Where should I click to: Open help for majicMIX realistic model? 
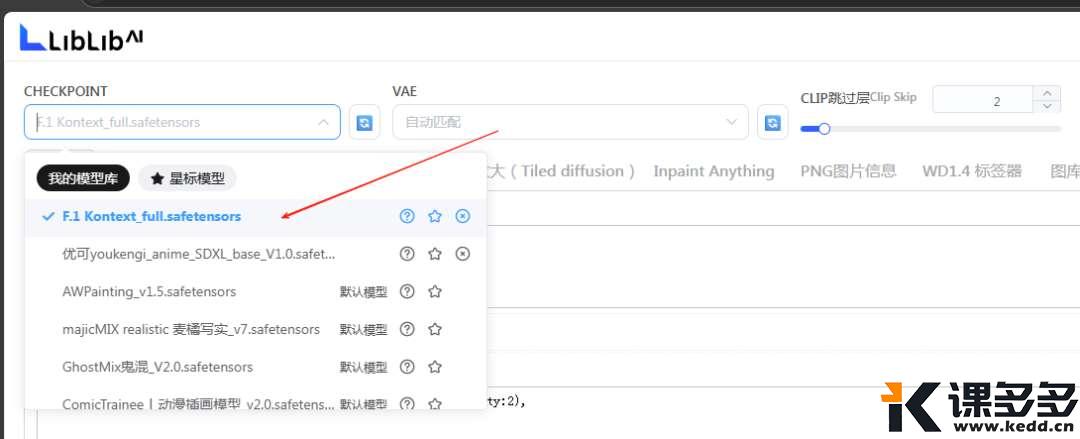click(x=407, y=329)
